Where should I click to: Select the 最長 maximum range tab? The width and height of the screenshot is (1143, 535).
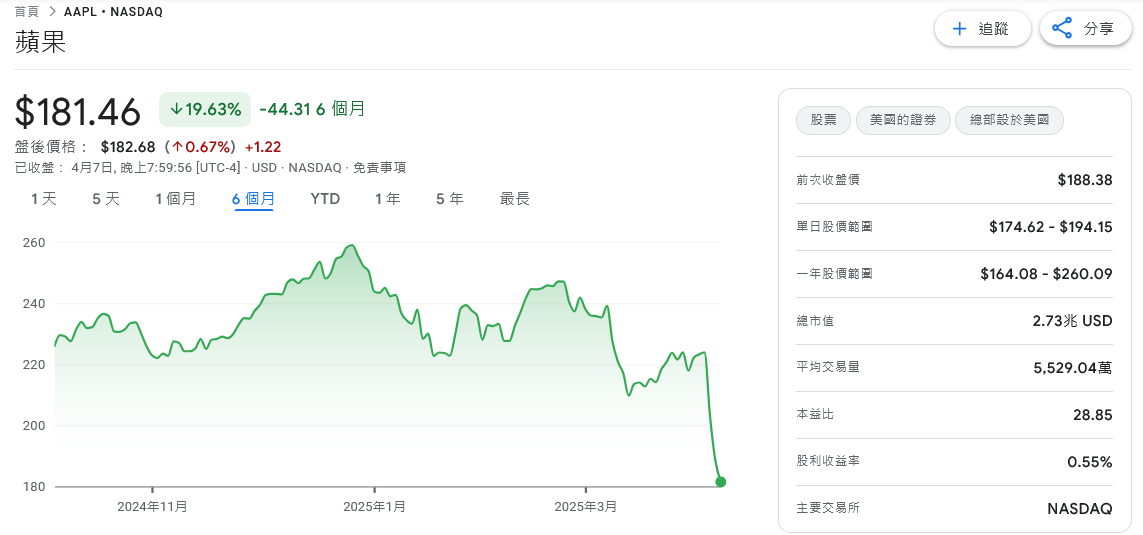(515, 198)
